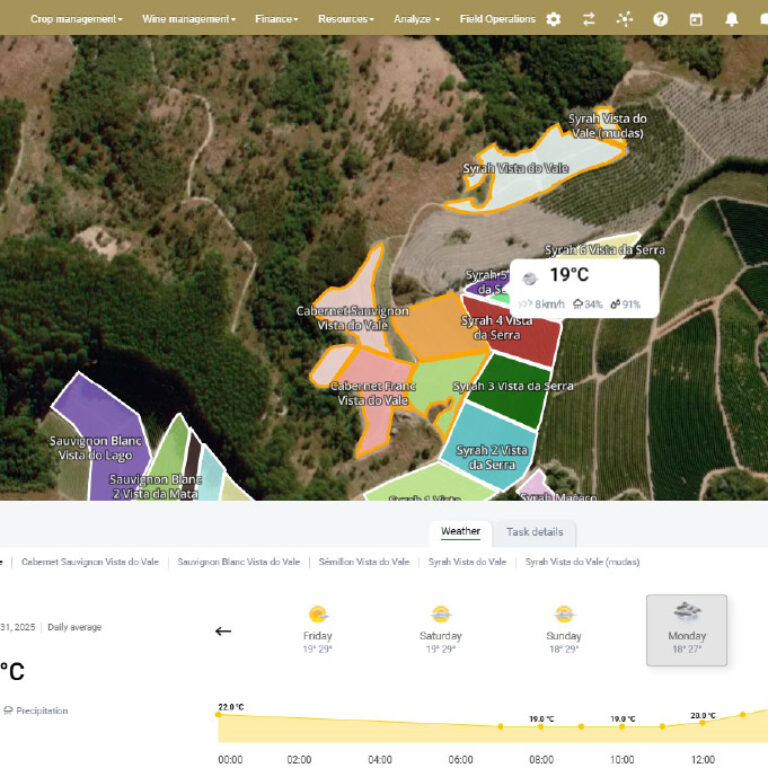Toggle the Precipitation chart legend

pyautogui.click(x=35, y=710)
